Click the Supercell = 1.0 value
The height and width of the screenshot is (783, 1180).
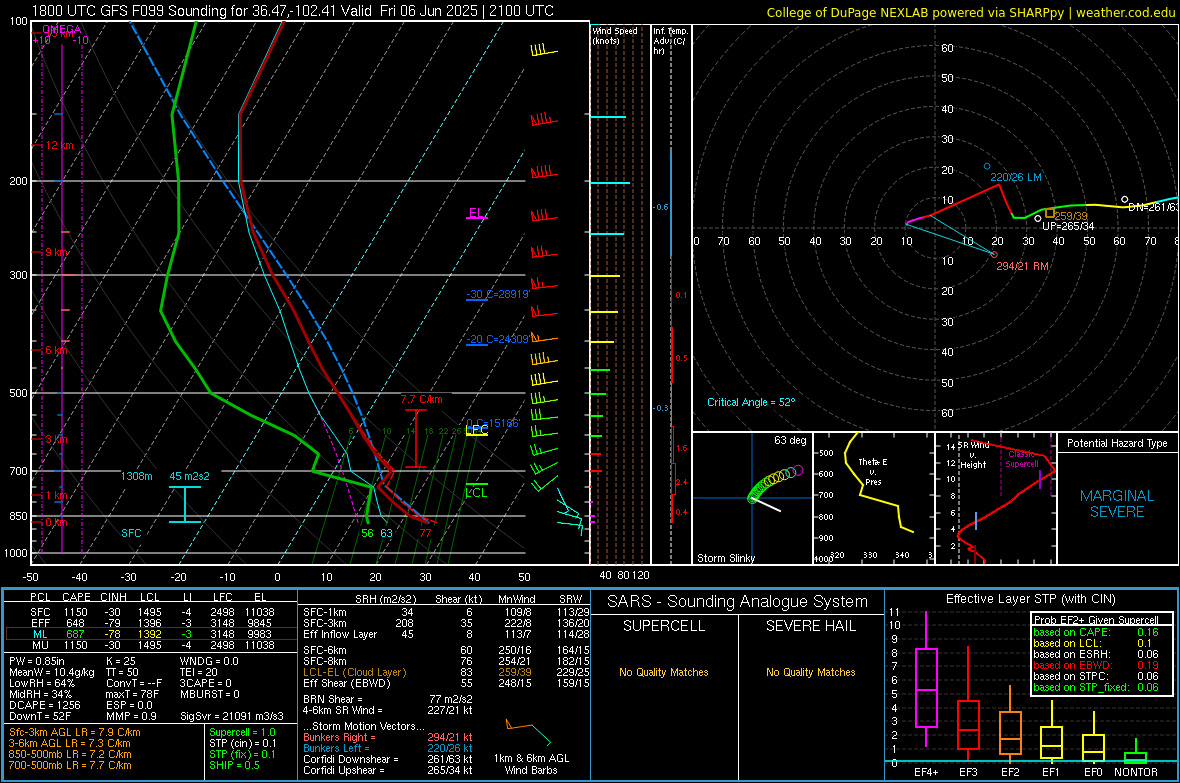pyautogui.click(x=242, y=733)
